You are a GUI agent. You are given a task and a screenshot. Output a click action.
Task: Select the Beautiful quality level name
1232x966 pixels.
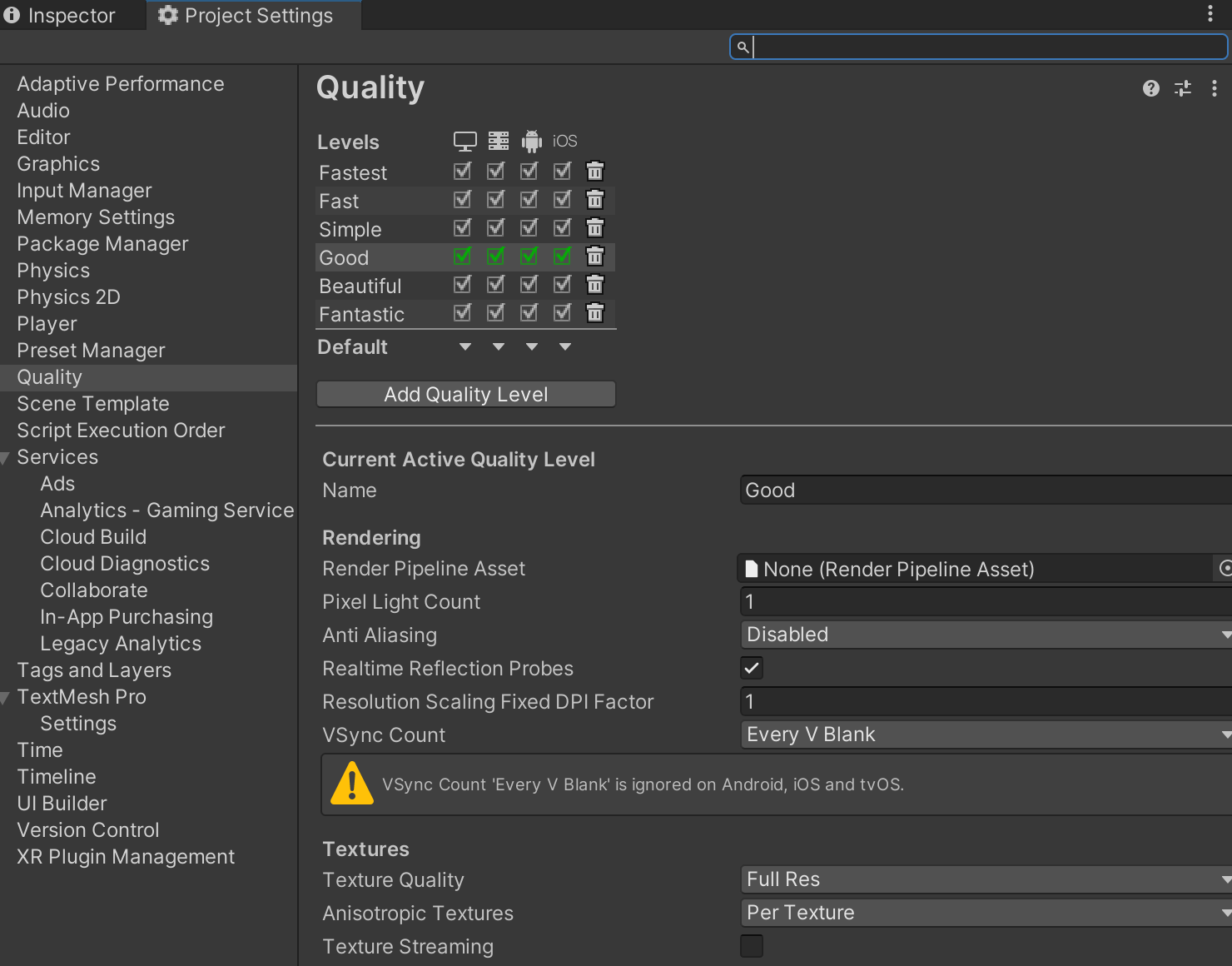[x=360, y=286]
